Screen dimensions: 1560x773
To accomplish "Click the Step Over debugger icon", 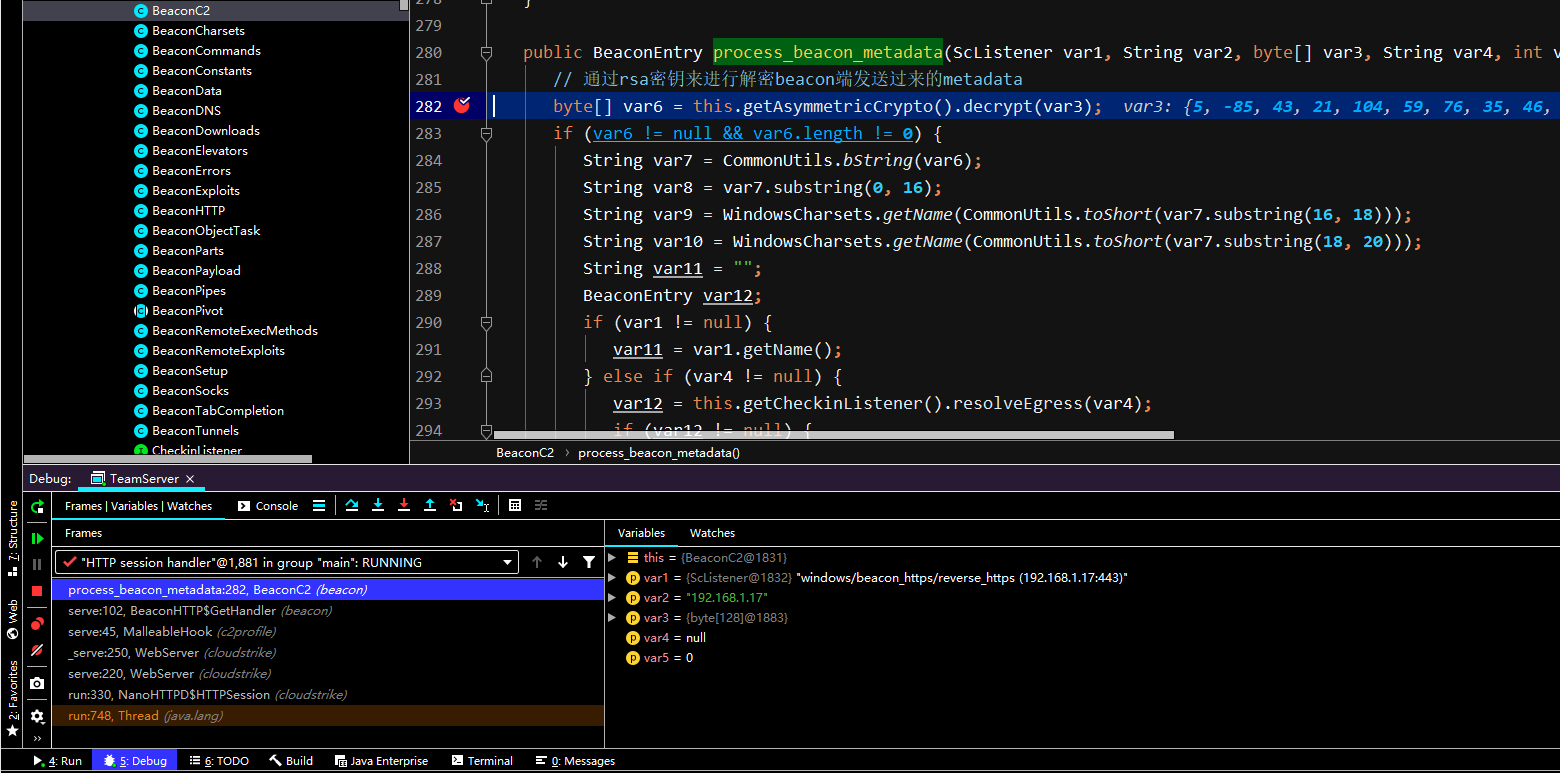I will (x=352, y=505).
